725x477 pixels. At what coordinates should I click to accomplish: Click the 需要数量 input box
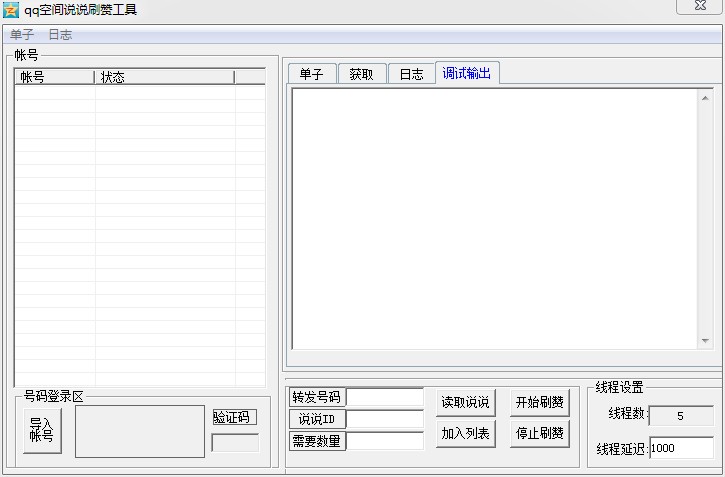pos(385,441)
